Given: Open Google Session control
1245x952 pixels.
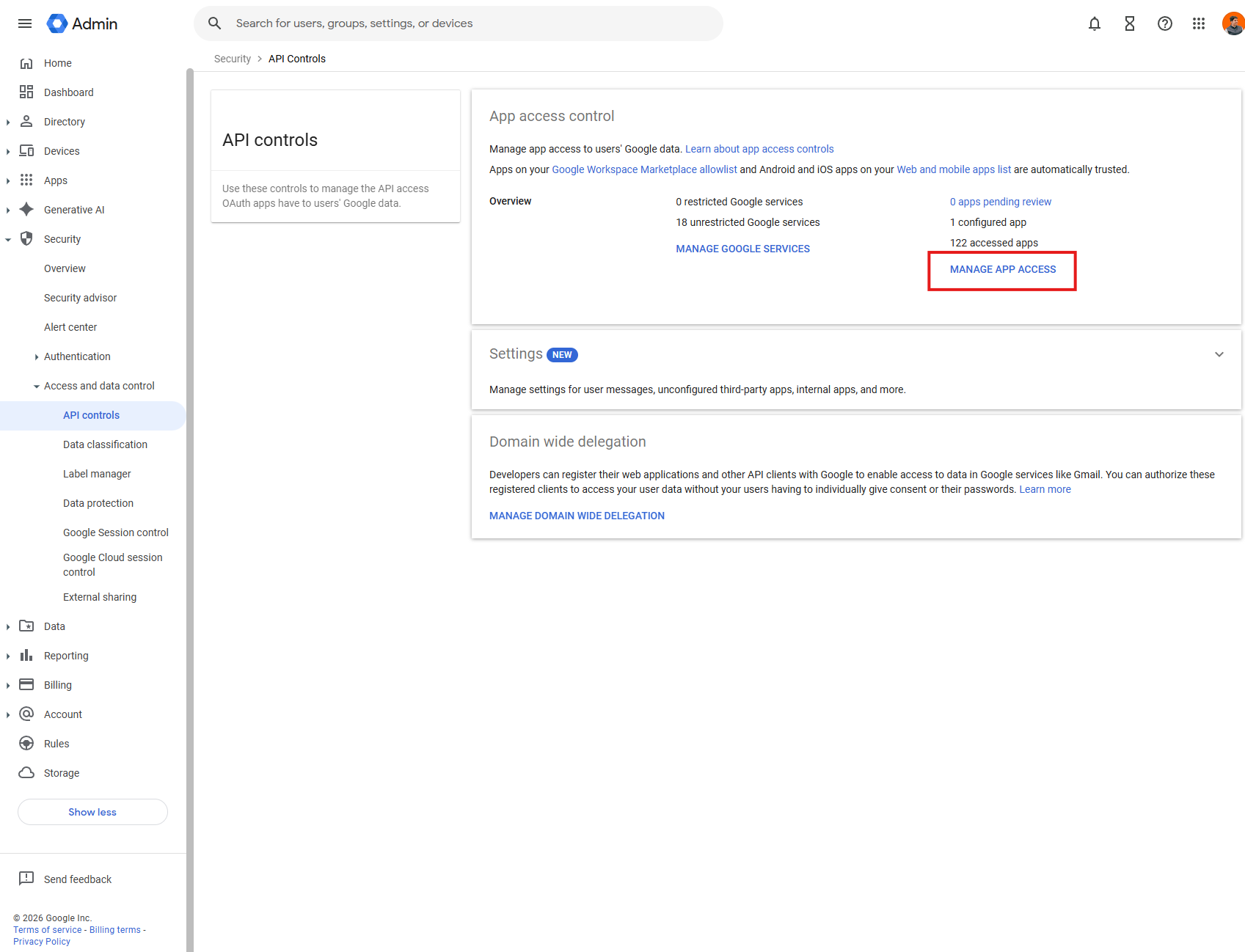Looking at the screenshot, I should coord(116,532).
